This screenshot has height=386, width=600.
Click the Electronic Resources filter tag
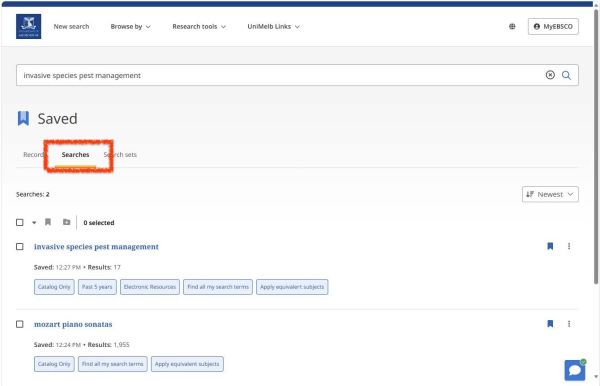coord(150,287)
